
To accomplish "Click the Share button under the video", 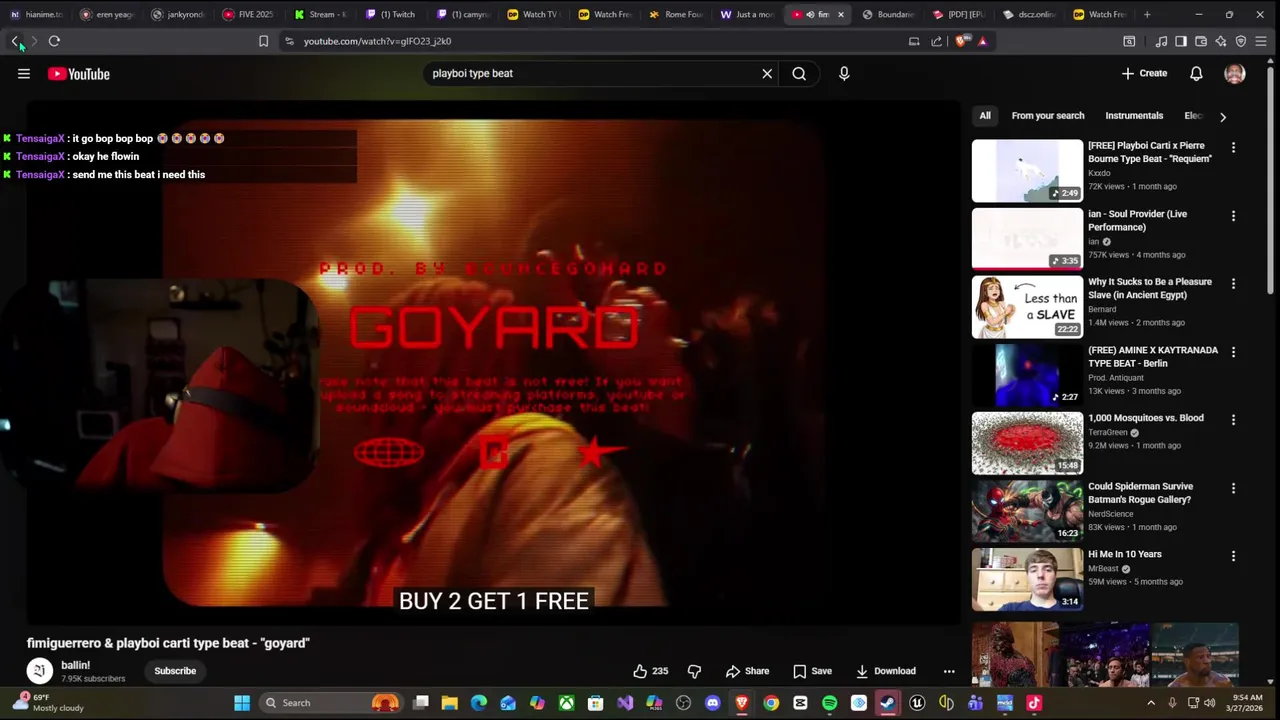I will pos(747,671).
